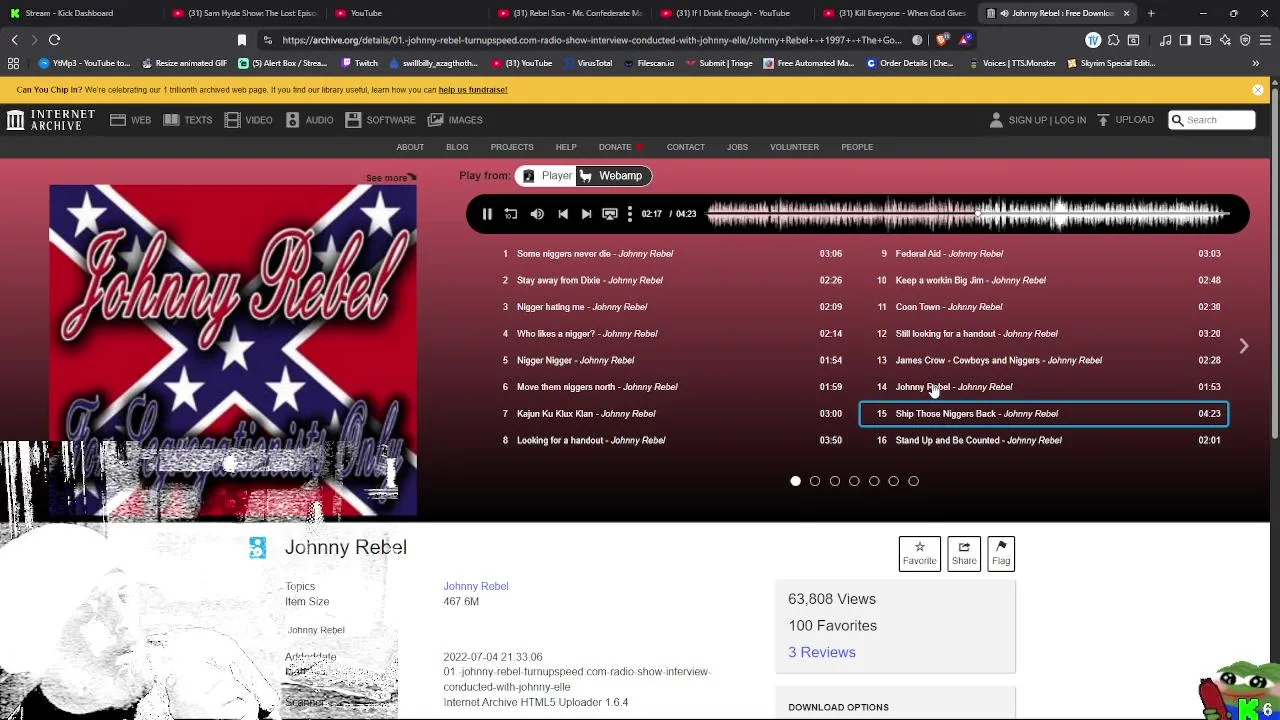Image resolution: width=1280 pixels, height=720 pixels.
Task: Open the IMAGES media section
Action: [x=455, y=120]
